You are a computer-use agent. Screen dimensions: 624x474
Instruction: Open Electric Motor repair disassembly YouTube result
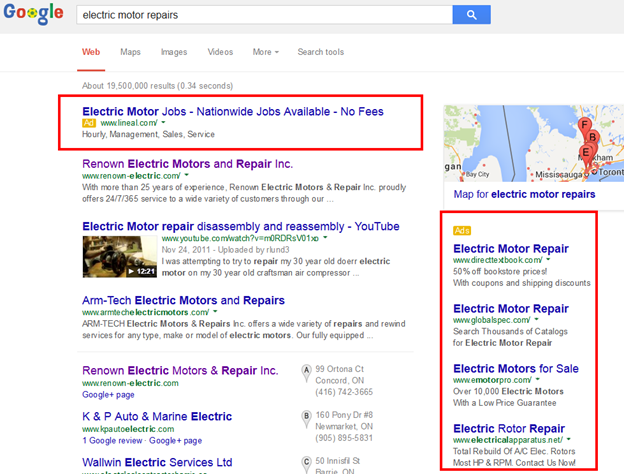coord(241,226)
